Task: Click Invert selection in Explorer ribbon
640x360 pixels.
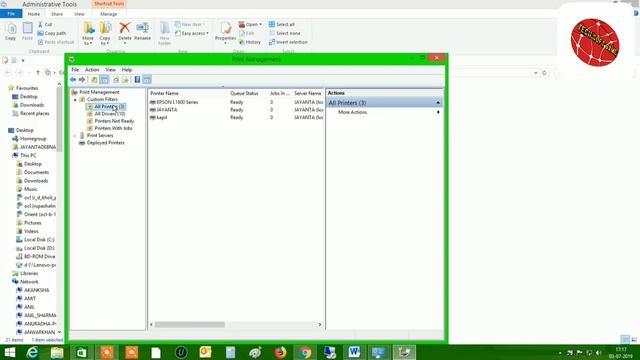Action: (x=288, y=42)
